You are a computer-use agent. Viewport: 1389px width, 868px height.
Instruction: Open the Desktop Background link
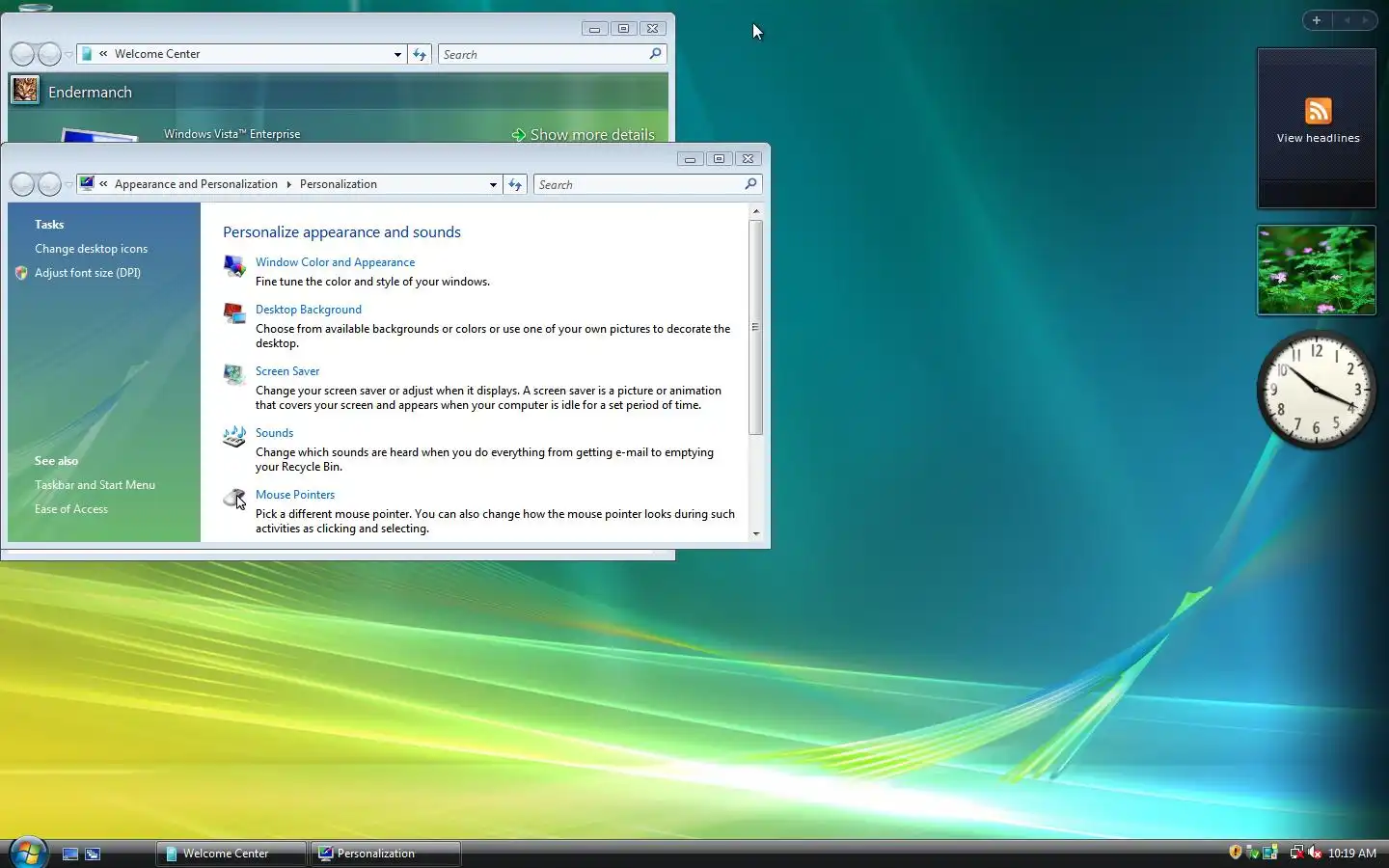(309, 310)
